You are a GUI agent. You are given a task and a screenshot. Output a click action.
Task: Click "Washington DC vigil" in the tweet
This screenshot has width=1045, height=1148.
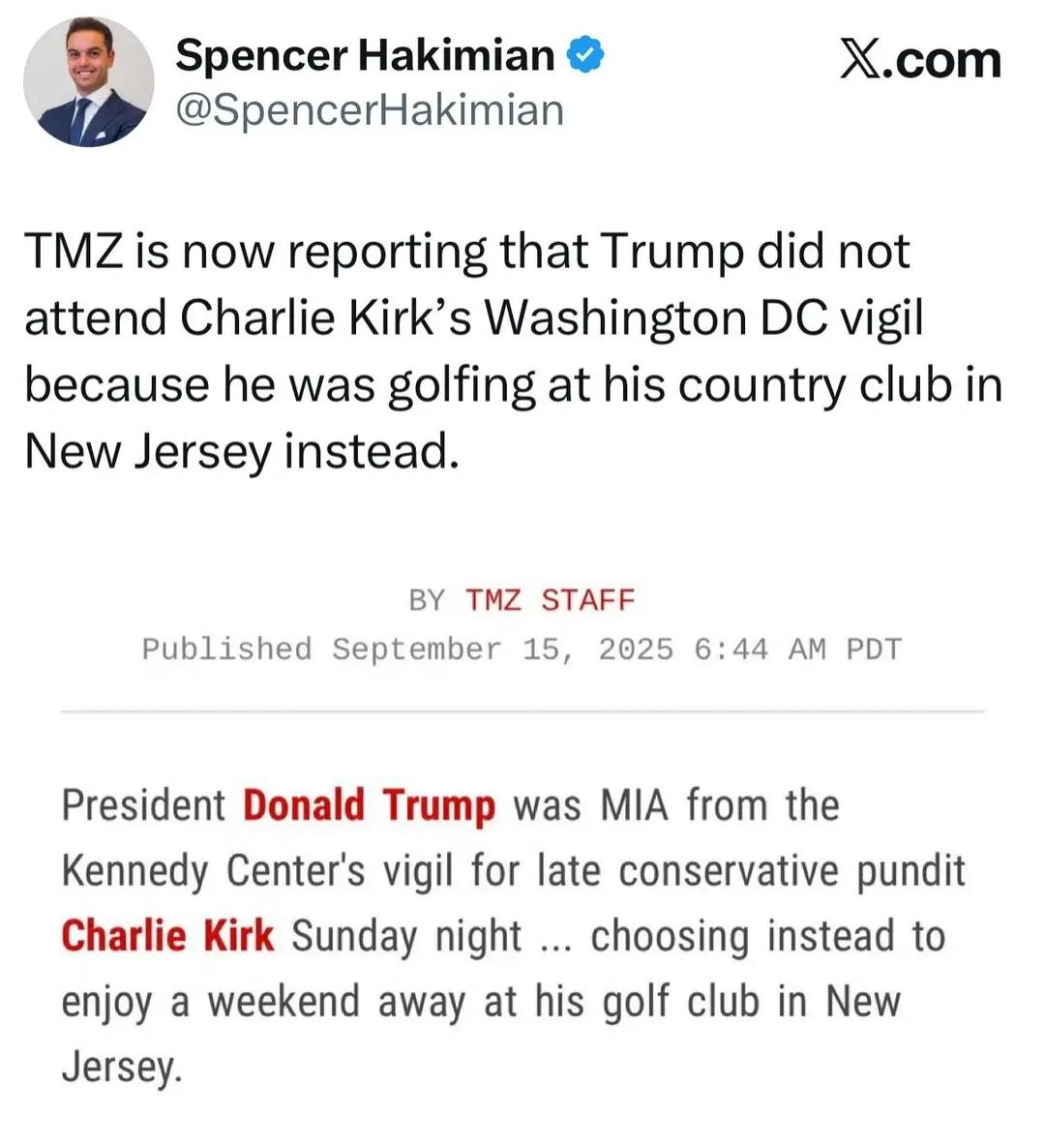tap(703, 317)
